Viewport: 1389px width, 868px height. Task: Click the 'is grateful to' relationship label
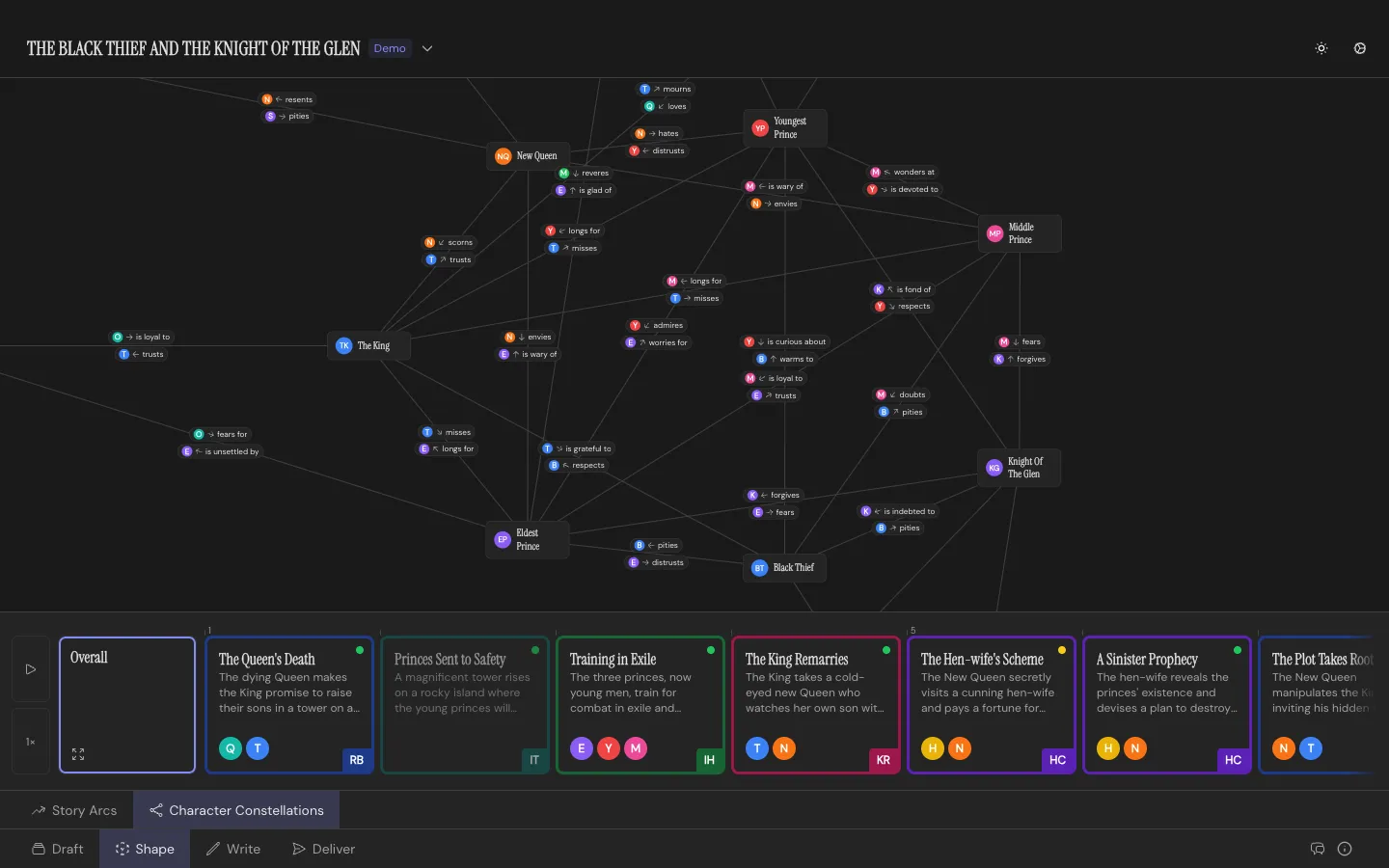coord(578,448)
